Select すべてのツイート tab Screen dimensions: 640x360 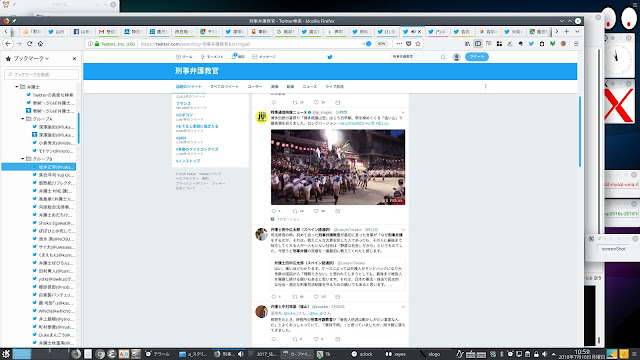(x=224, y=87)
